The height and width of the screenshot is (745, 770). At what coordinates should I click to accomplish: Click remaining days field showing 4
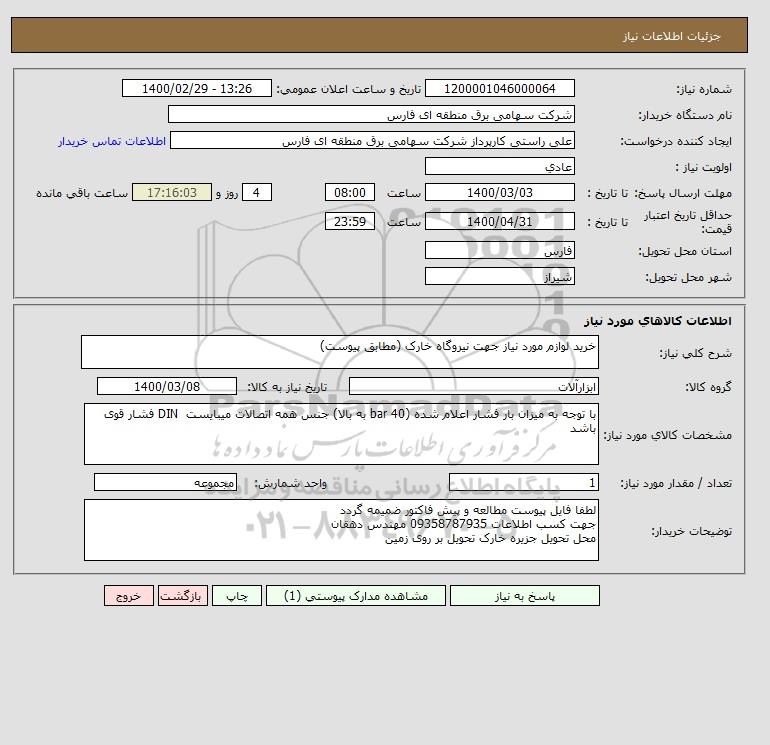pos(256,193)
